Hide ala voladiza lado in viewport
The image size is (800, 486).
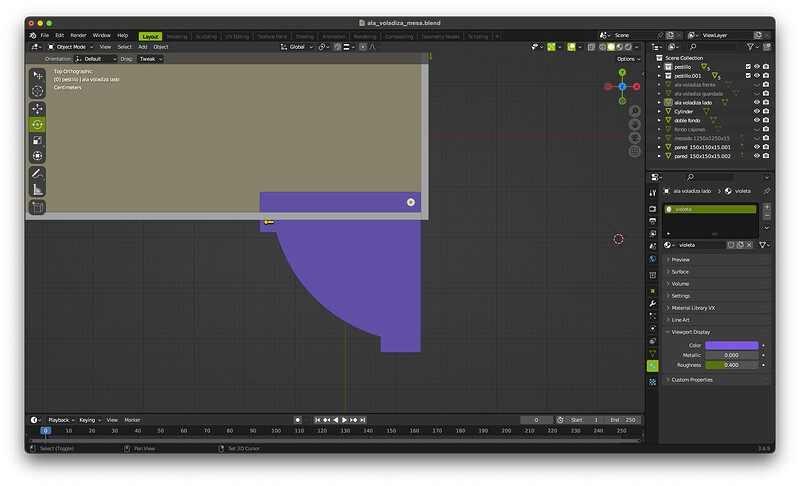[757, 103]
